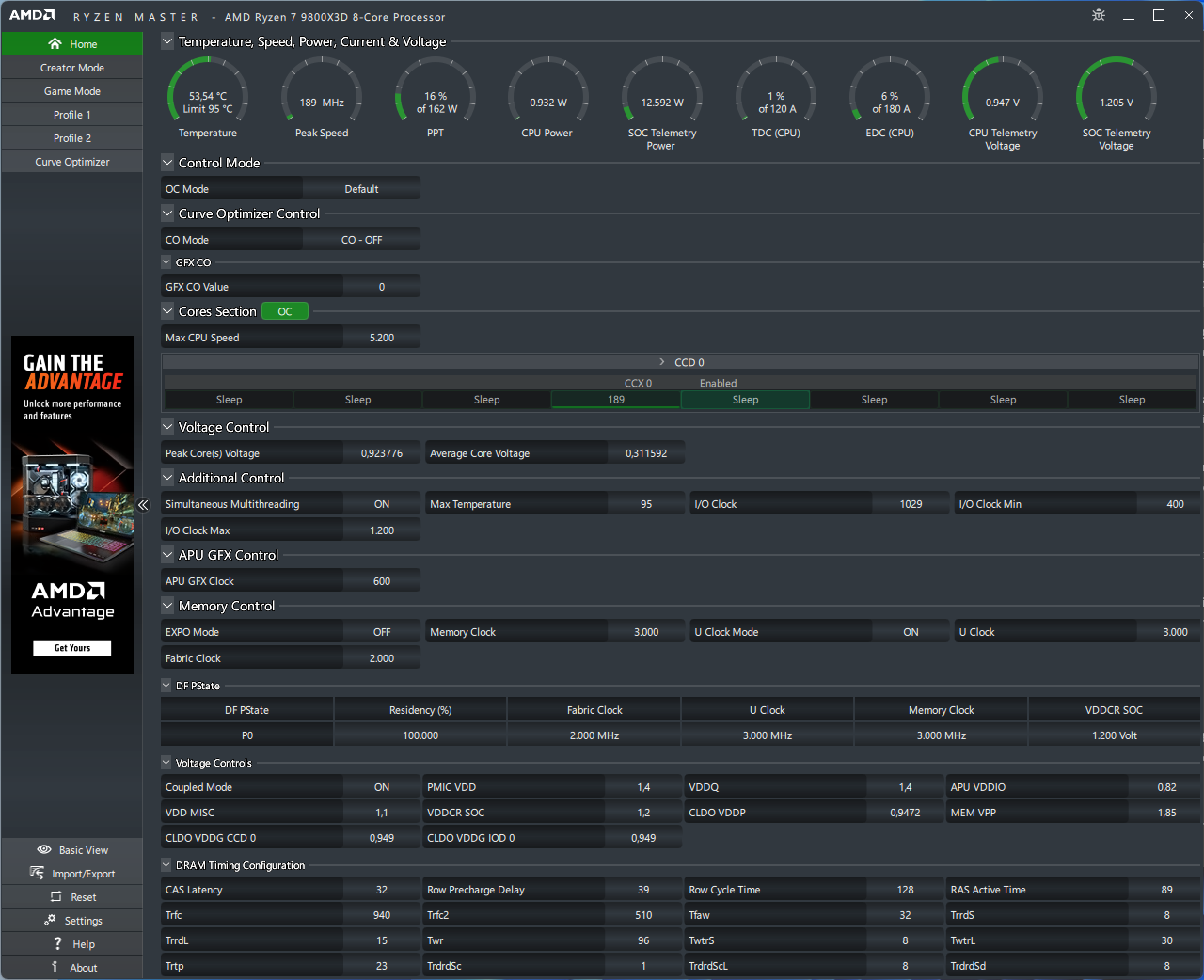The image size is (1204, 980).
Task: Collapse the sidebar with the double-chevron icon
Action: coord(143,505)
